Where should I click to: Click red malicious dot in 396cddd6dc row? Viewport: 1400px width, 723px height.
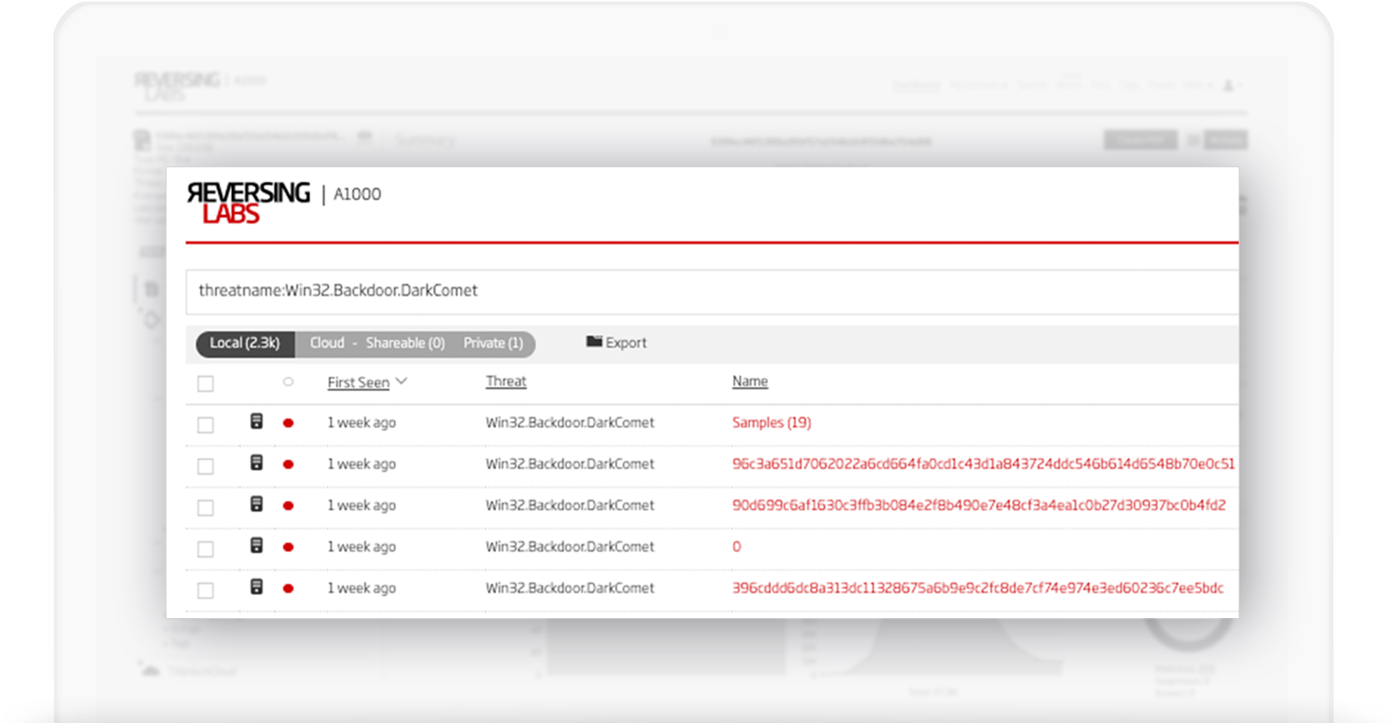click(288, 589)
